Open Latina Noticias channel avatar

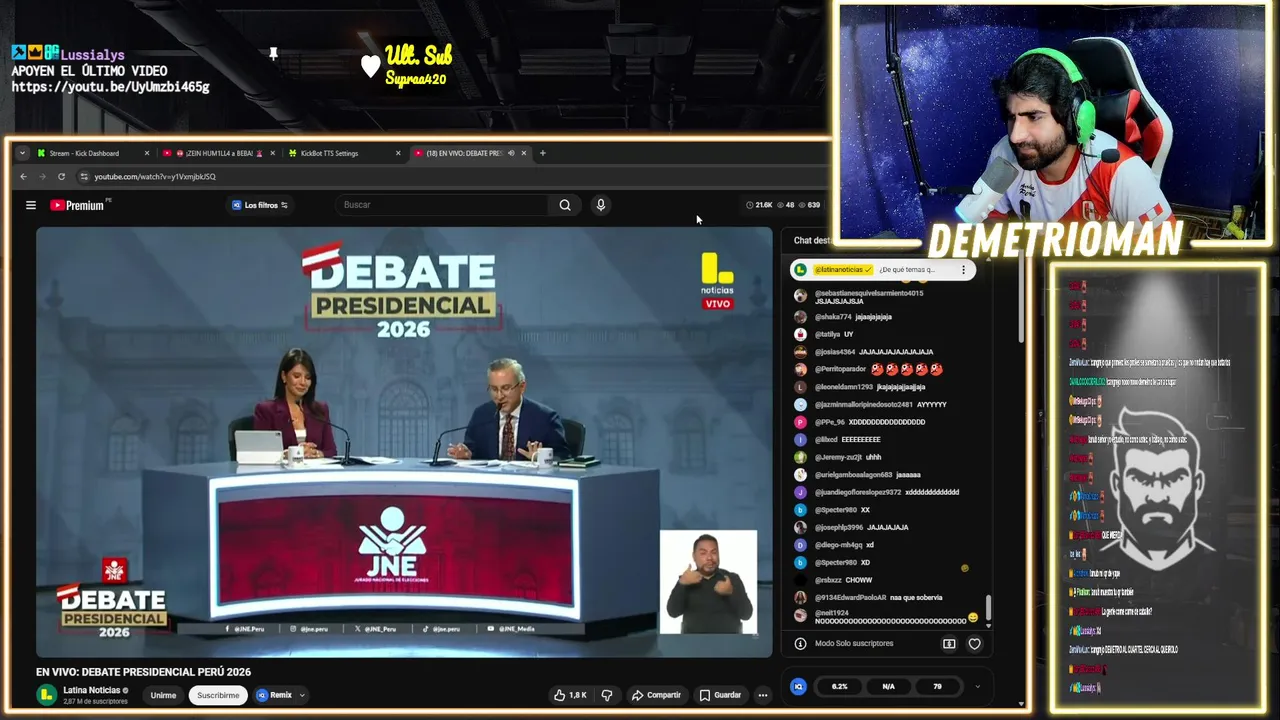(x=46, y=694)
